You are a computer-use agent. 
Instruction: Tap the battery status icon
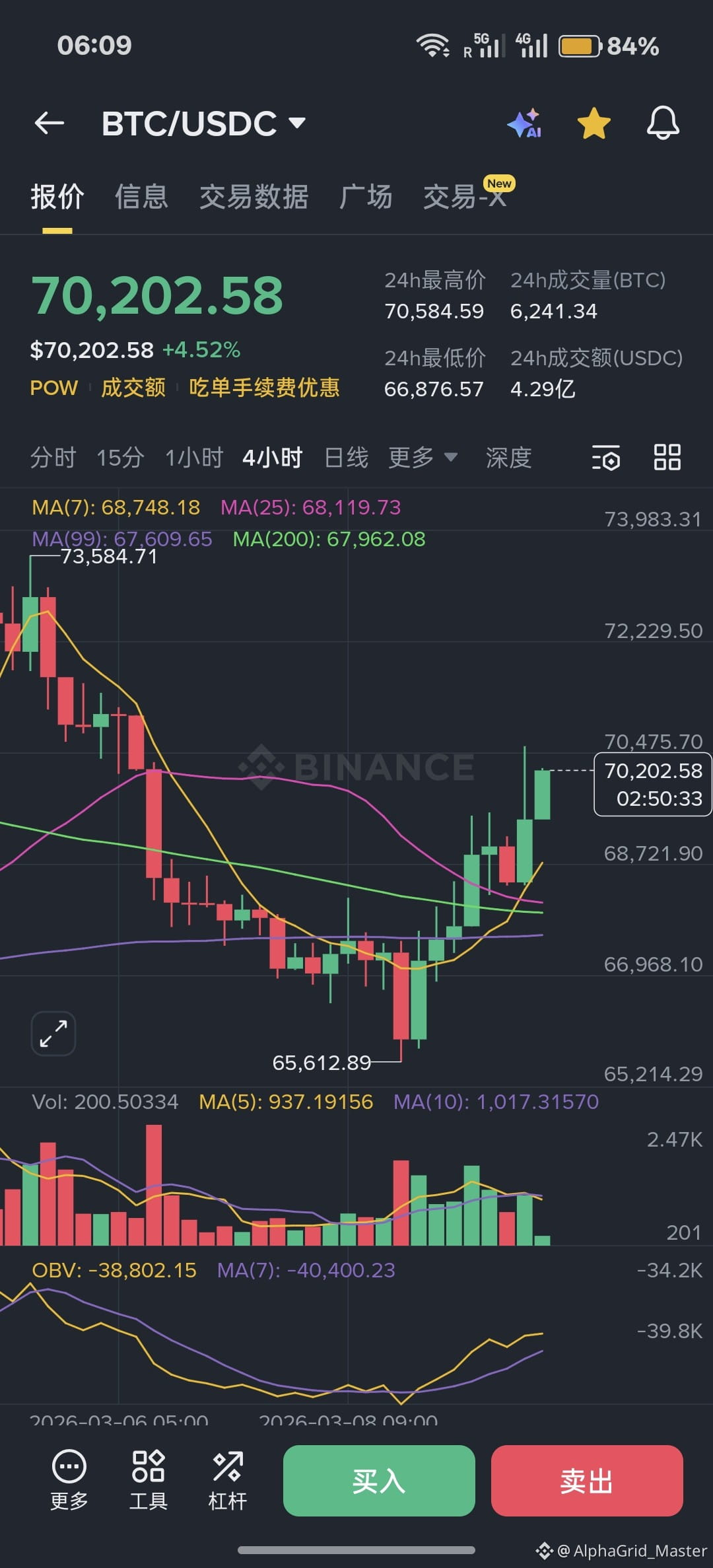click(581, 46)
